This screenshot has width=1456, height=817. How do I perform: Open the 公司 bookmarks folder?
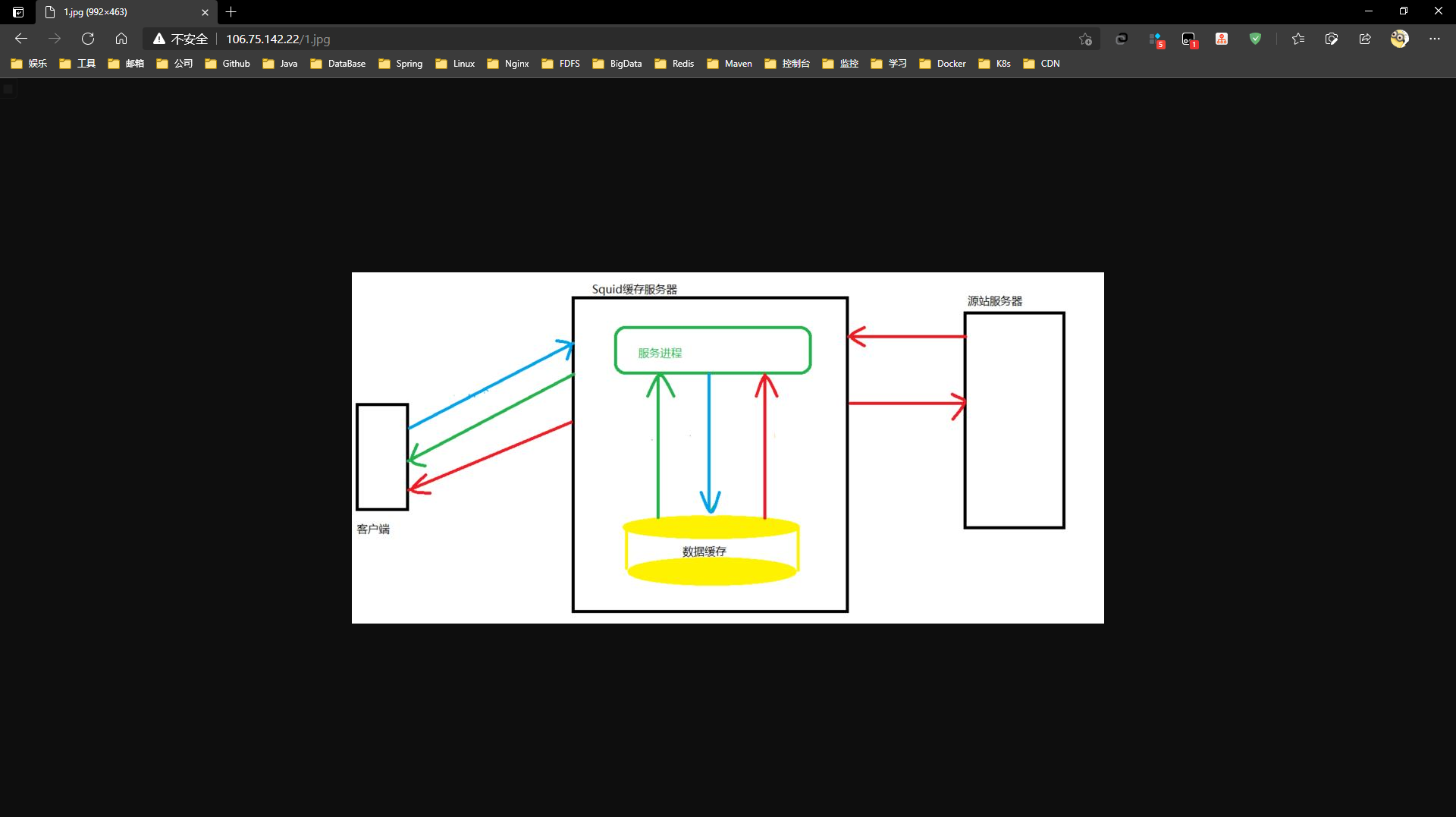point(174,64)
